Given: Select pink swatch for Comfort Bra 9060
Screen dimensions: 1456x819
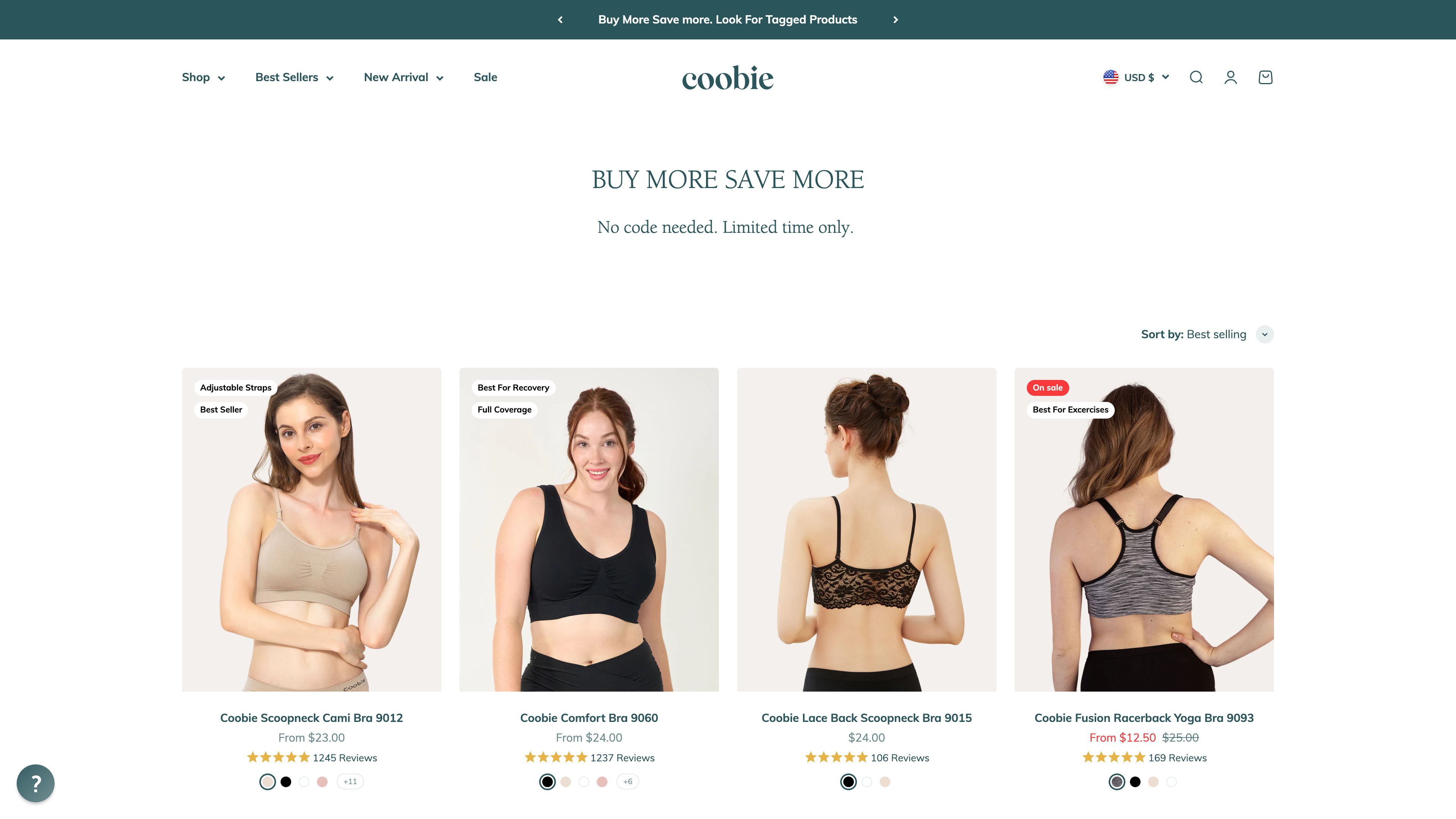Looking at the screenshot, I should 602,782.
